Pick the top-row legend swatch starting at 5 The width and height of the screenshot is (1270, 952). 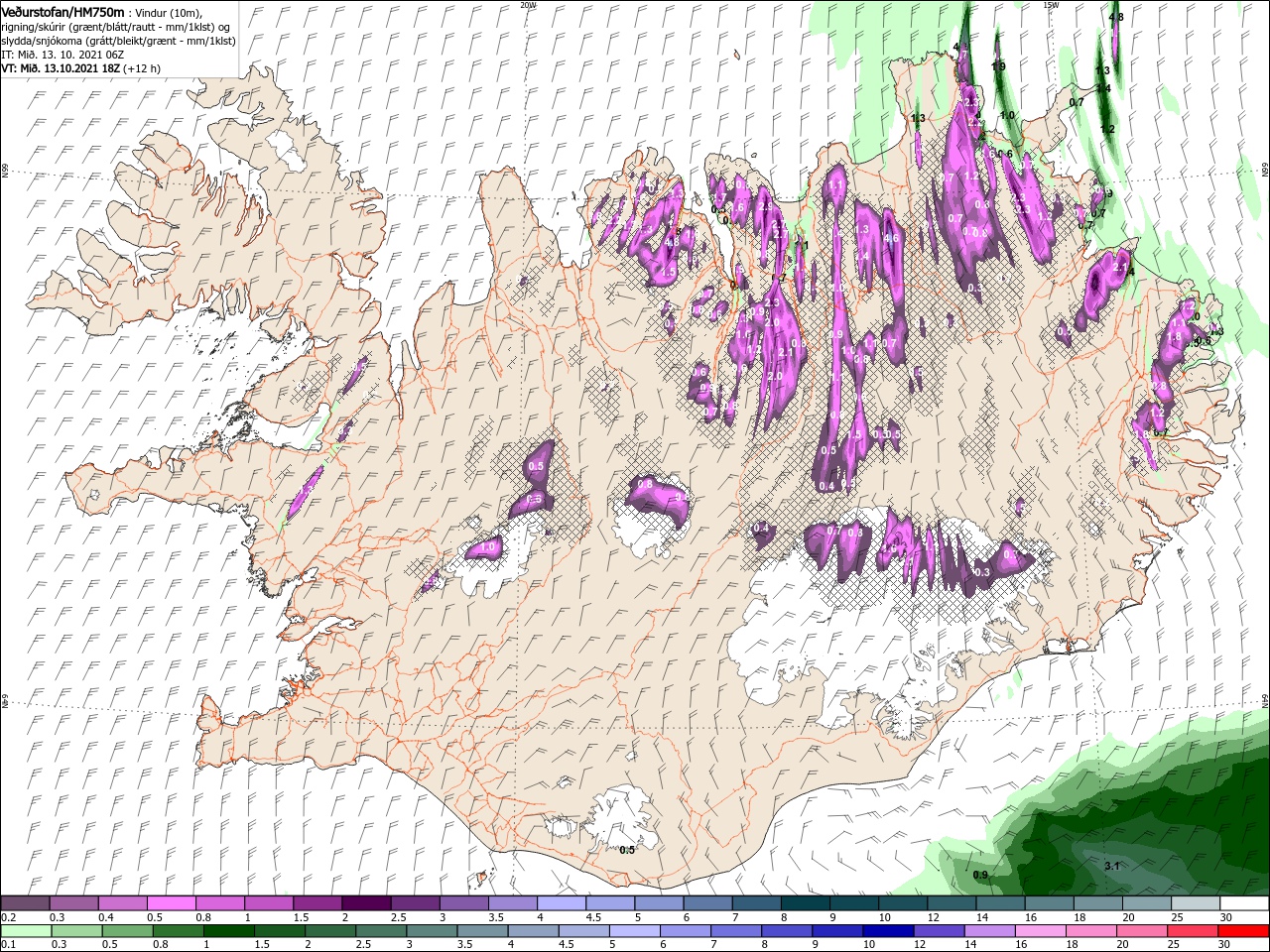(x=659, y=903)
